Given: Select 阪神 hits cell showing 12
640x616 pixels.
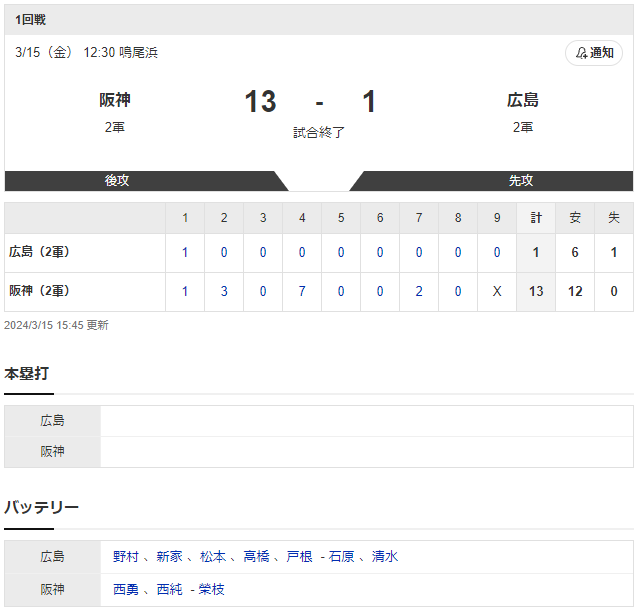Looking at the screenshot, I should click(577, 292).
